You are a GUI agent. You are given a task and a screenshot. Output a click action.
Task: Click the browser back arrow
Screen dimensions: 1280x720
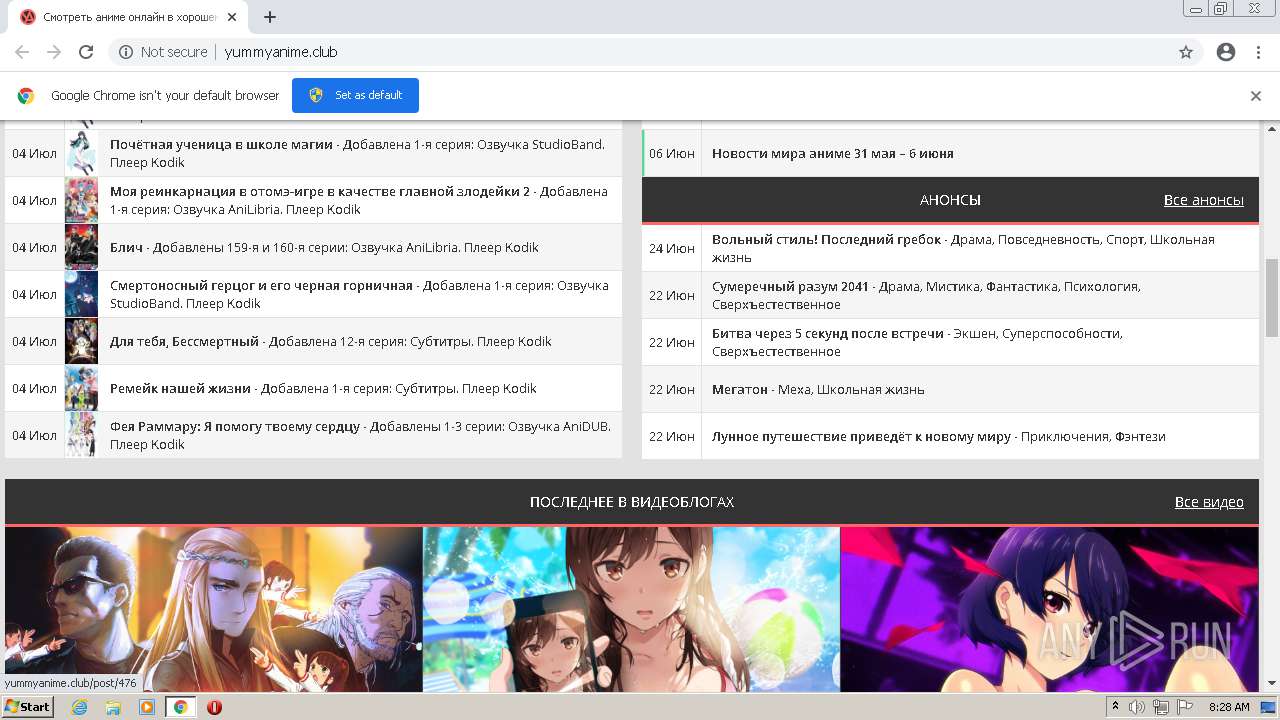22,52
